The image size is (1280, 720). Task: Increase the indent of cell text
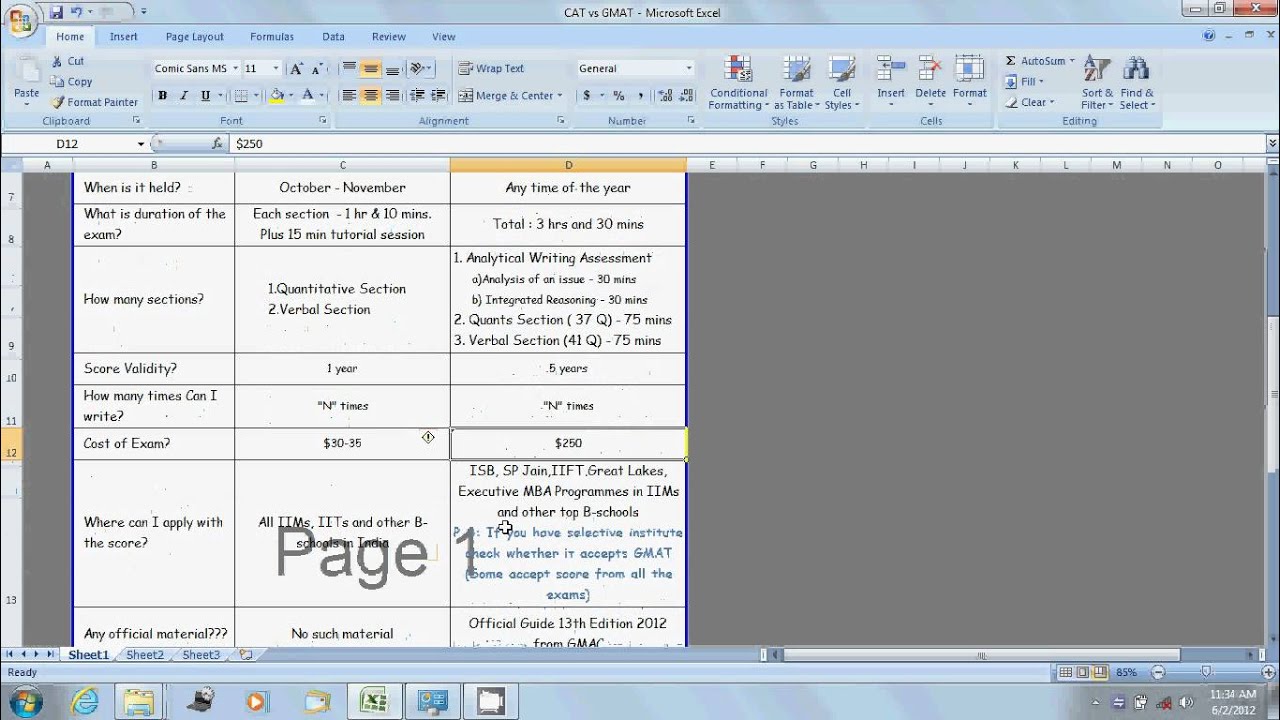click(x=439, y=96)
